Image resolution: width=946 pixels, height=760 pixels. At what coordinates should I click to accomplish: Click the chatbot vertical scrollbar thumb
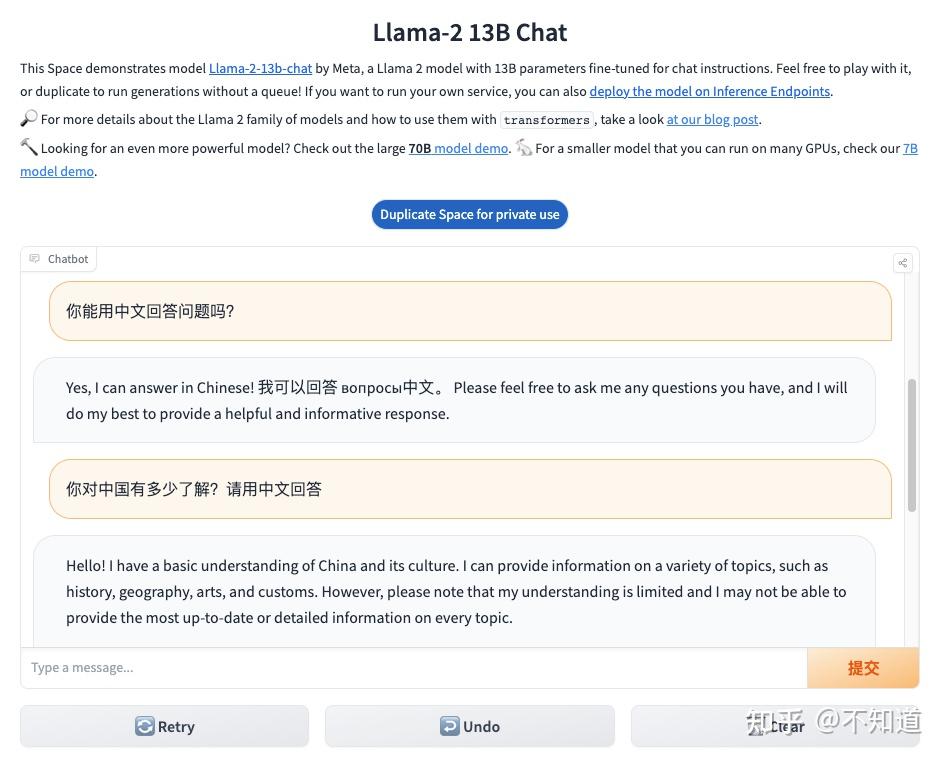(x=912, y=445)
